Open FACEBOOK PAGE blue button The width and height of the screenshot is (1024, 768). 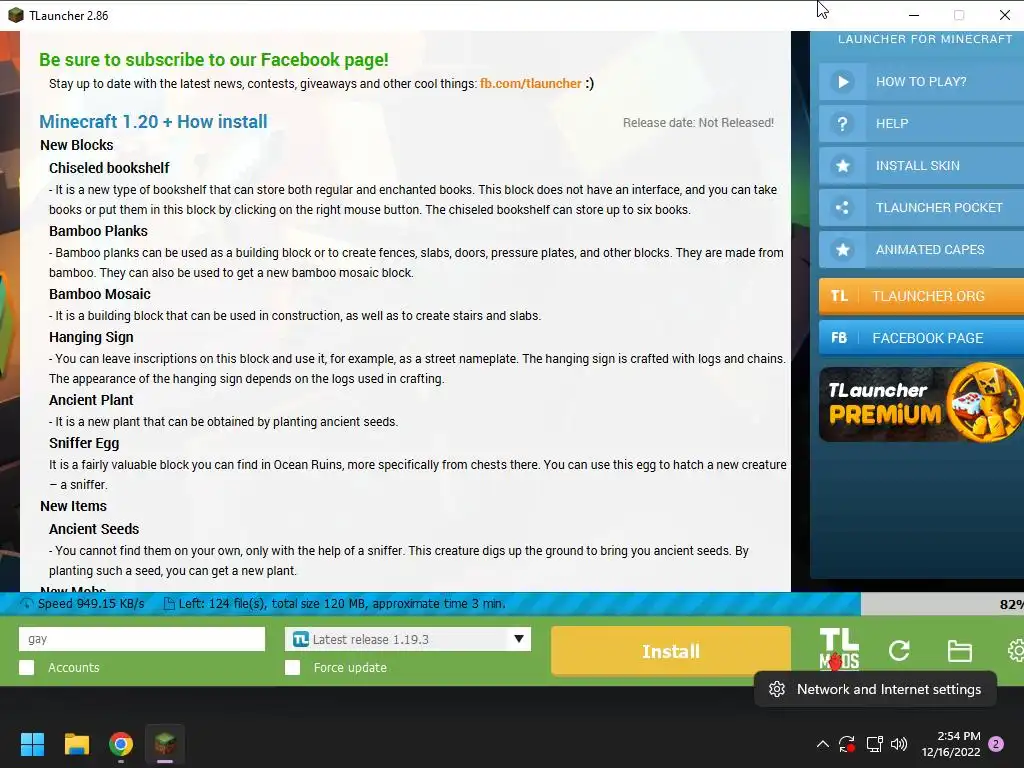921,338
